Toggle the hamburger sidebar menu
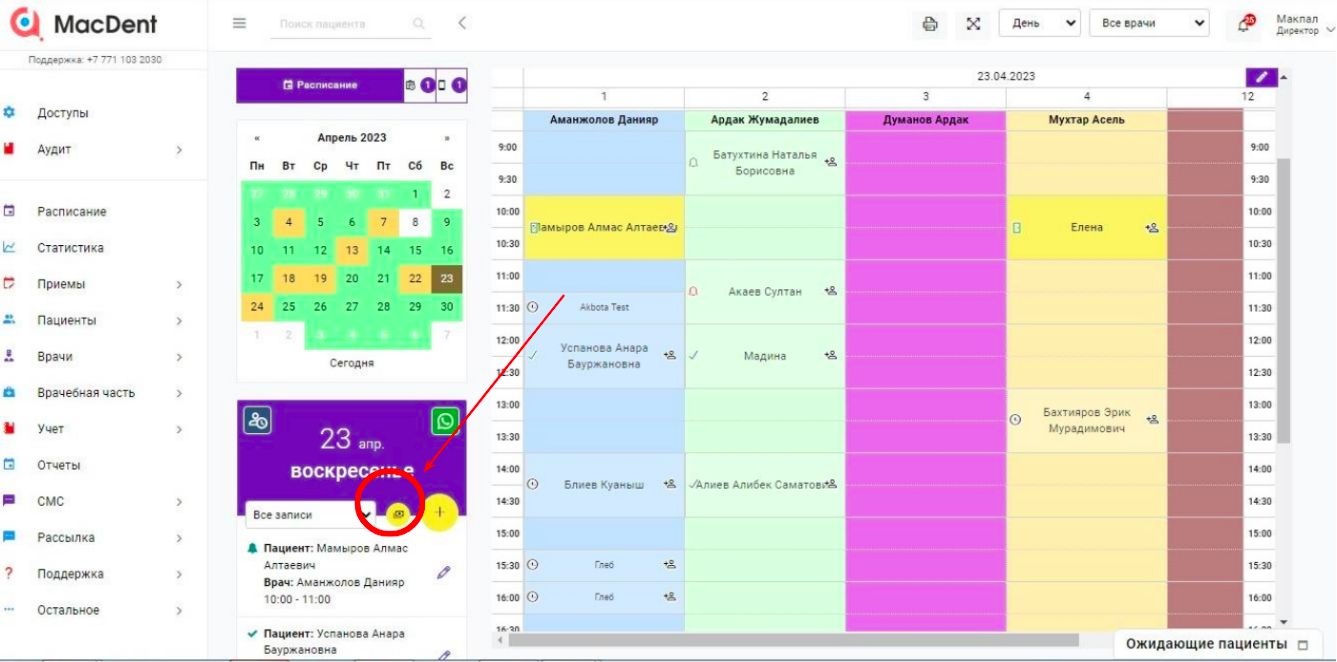 click(x=240, y=23)
